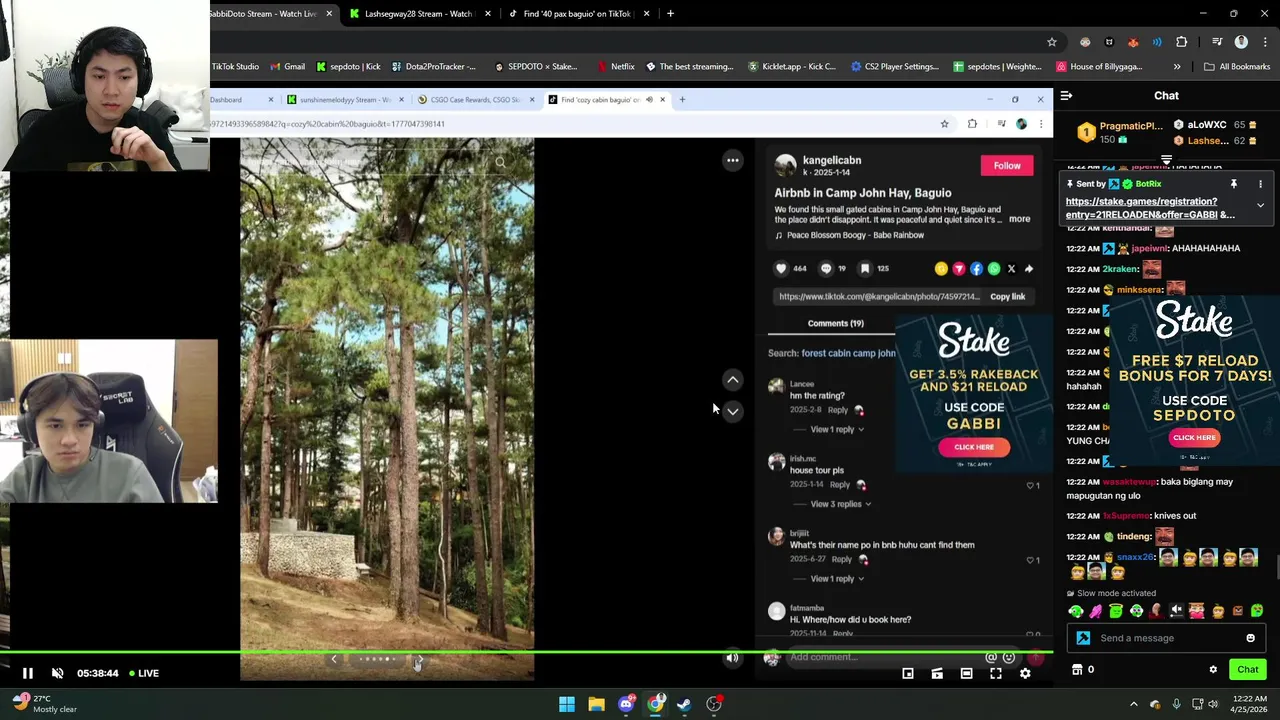
Task: Toggle theater mode in Kick player
Action: 966,674
